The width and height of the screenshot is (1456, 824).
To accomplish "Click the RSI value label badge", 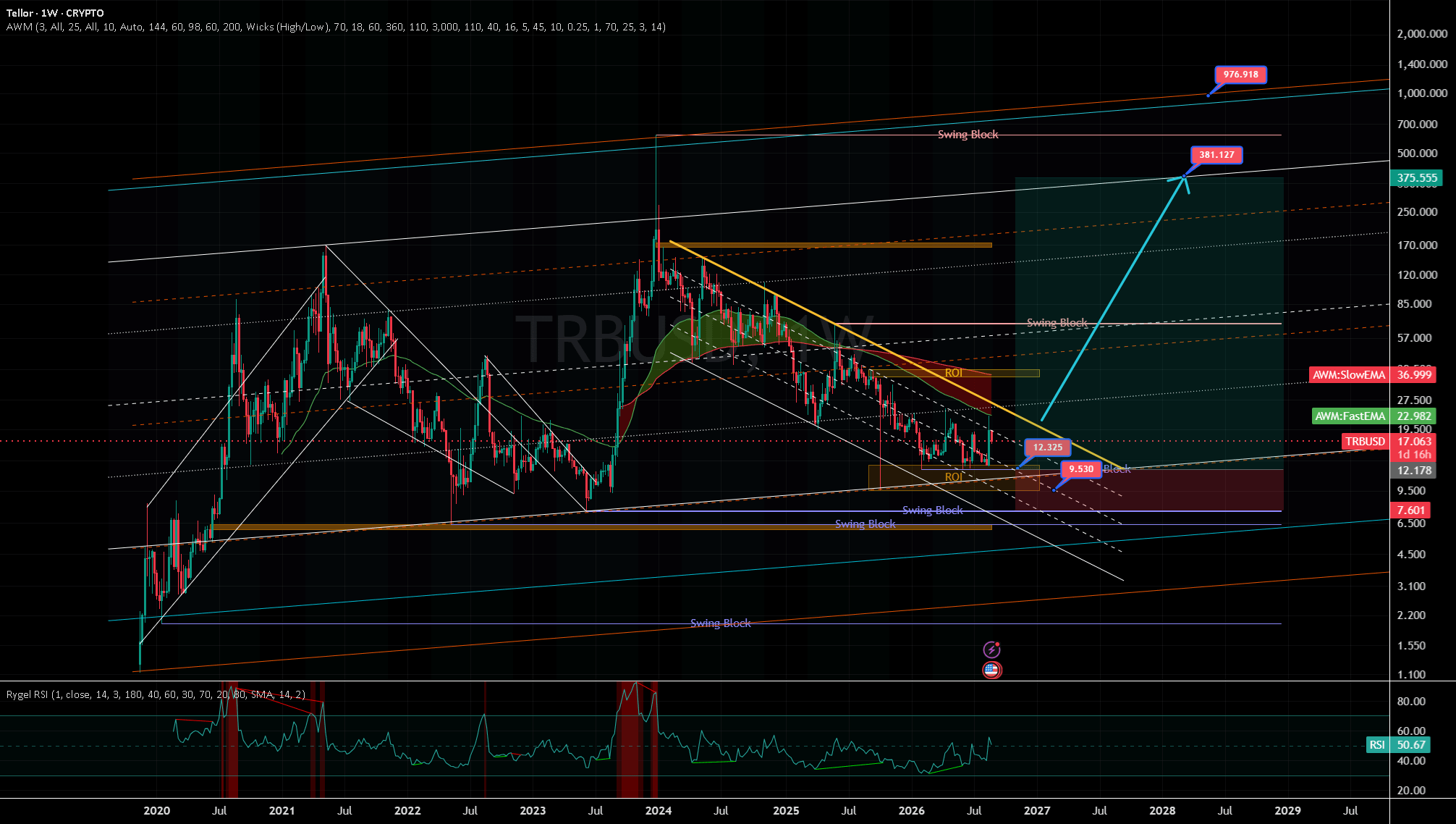I will 1377,745.
